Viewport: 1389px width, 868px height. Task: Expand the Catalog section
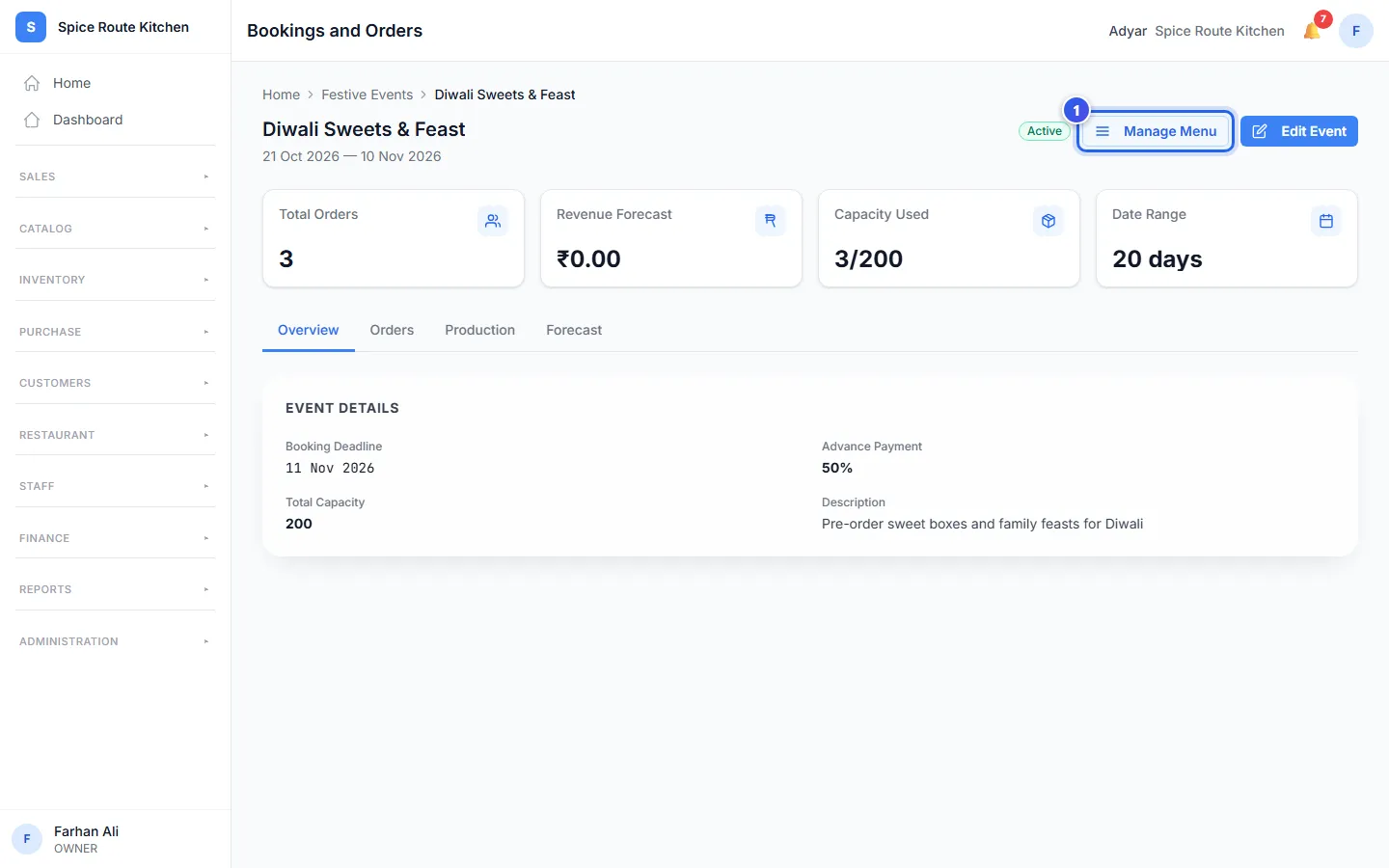[x=116, y=229]
